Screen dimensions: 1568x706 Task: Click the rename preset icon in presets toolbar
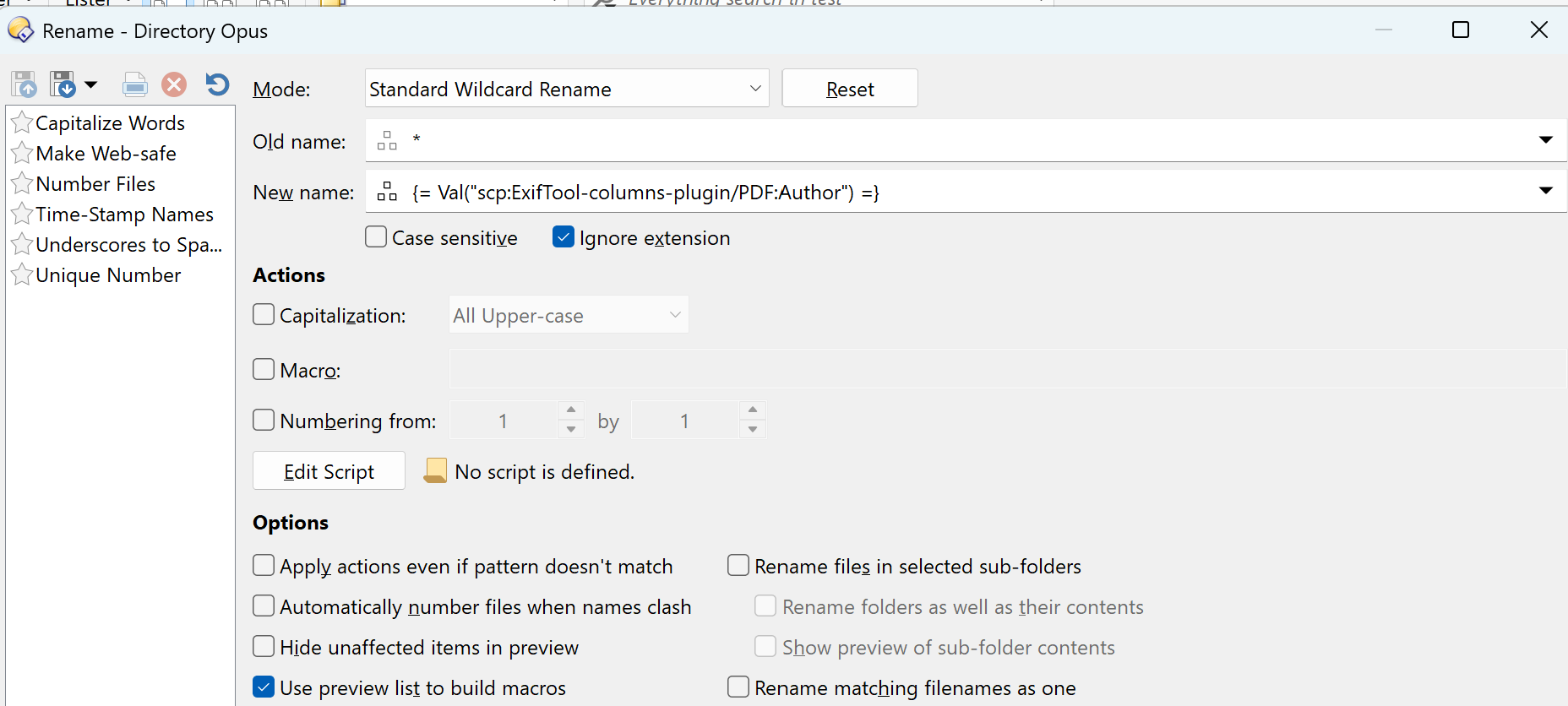[x=134, y=84]
